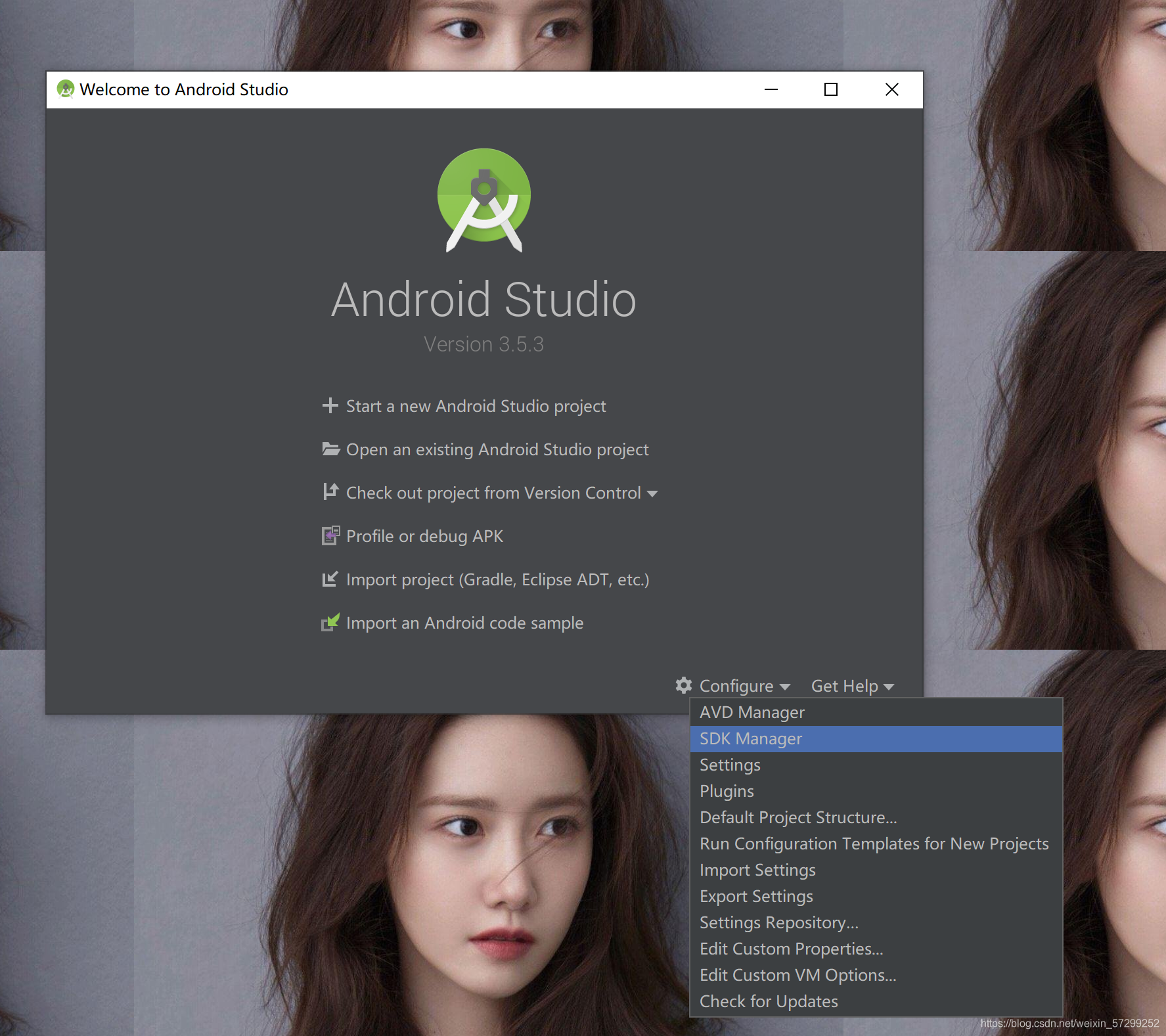
Task: Click the Version 3.5.3 text
Action: (x=484, y=344)
